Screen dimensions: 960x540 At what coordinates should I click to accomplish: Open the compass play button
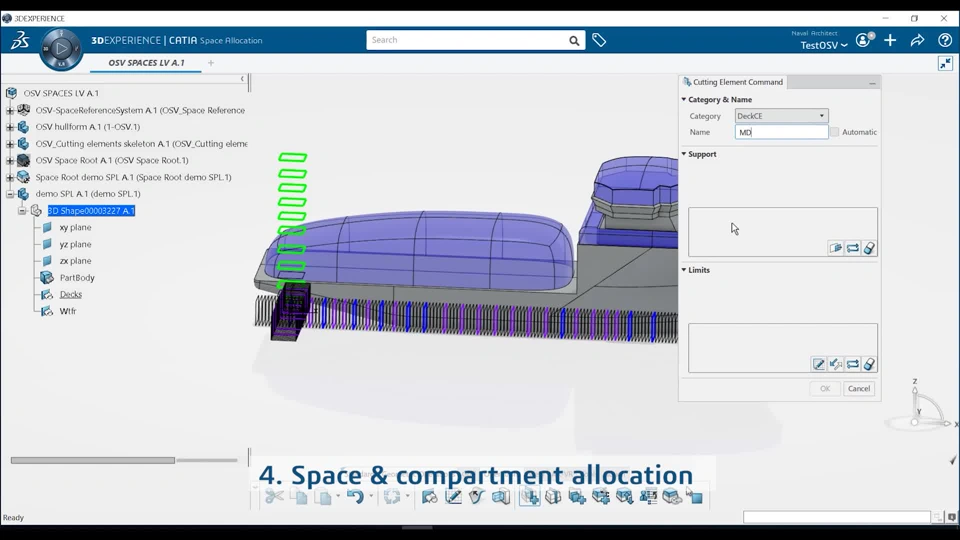point(61,48)
